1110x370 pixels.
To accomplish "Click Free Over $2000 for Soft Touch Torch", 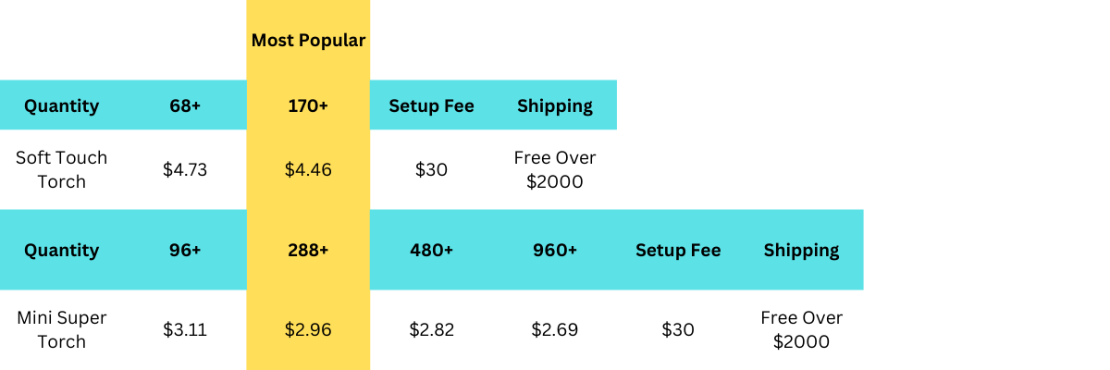I will pos(554,170).
